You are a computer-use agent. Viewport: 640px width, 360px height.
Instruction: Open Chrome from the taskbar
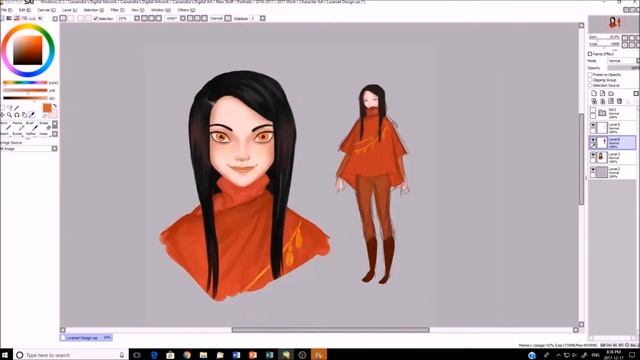coord(187,355)
